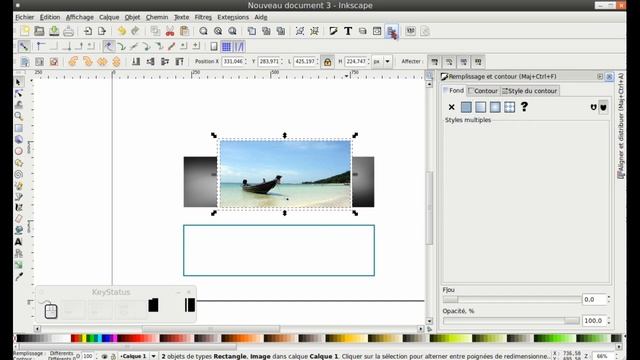Screen dimensions: 640x360
Task: Open the px units dropdown
Action: point(387,62)
